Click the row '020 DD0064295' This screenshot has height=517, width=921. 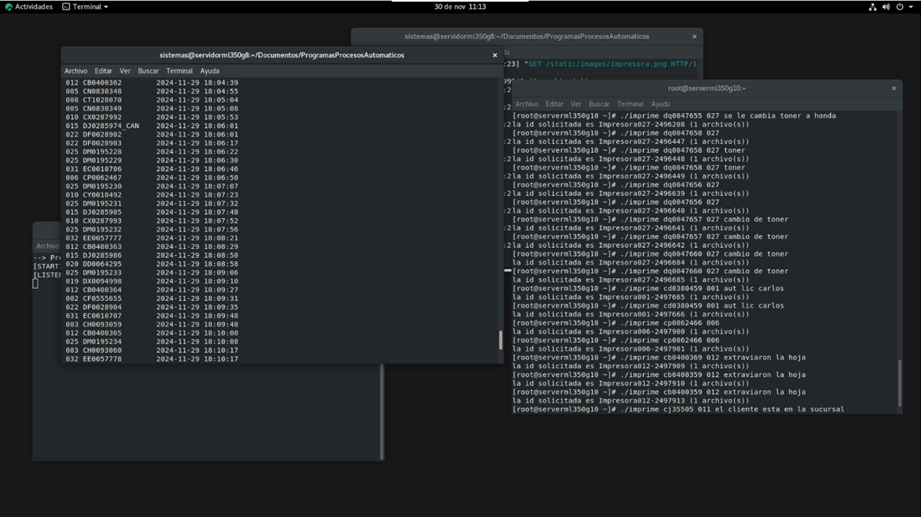coord(152,264)
